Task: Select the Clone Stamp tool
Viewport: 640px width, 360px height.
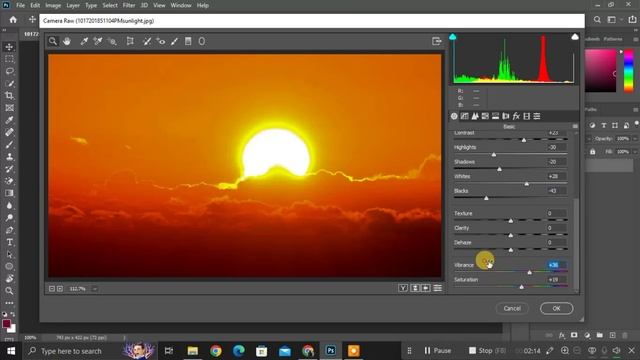Action: pyautogui.click(x=9, y=157)
